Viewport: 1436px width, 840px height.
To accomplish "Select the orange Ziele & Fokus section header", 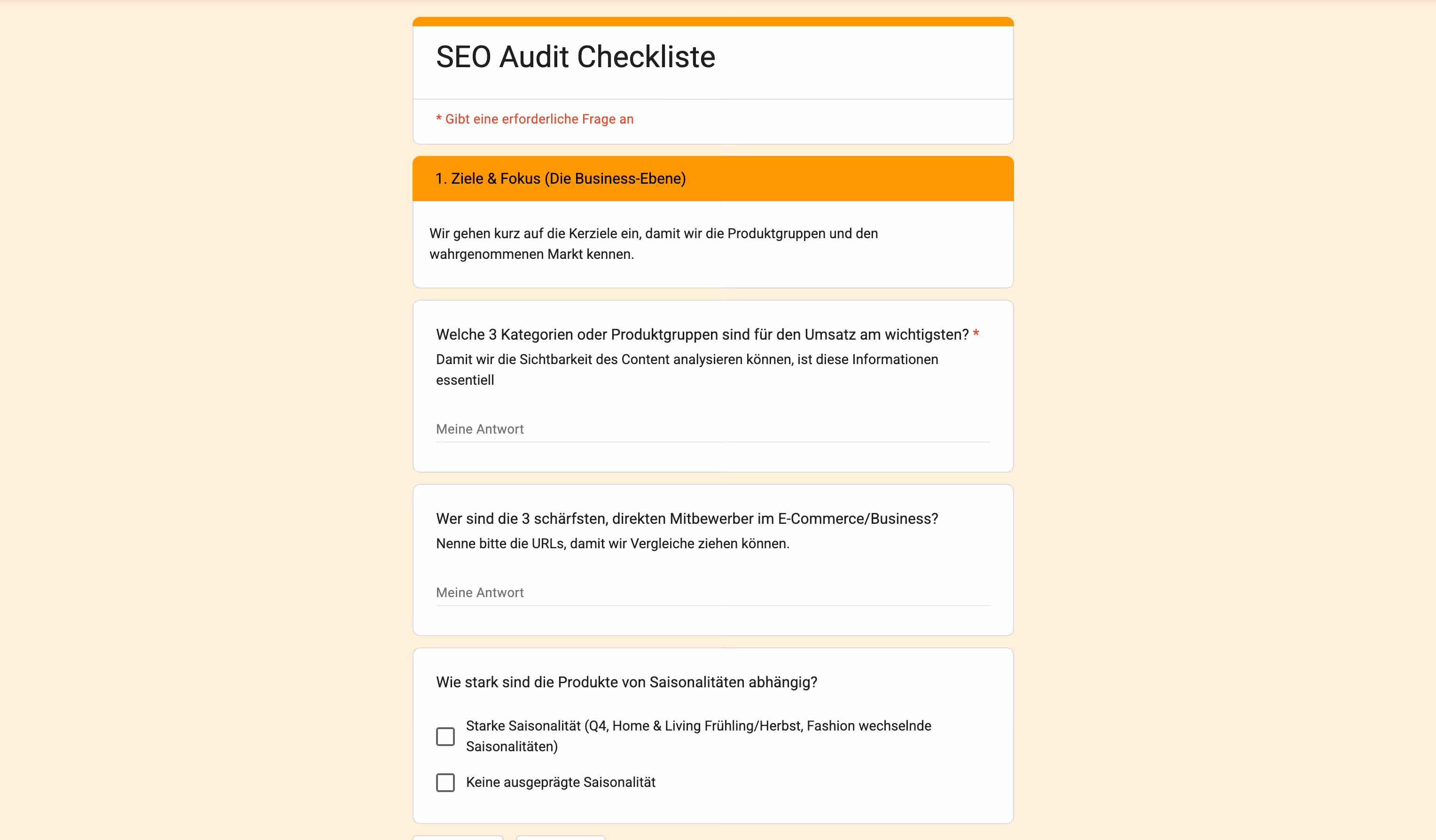I will click(x=713, y=179).
